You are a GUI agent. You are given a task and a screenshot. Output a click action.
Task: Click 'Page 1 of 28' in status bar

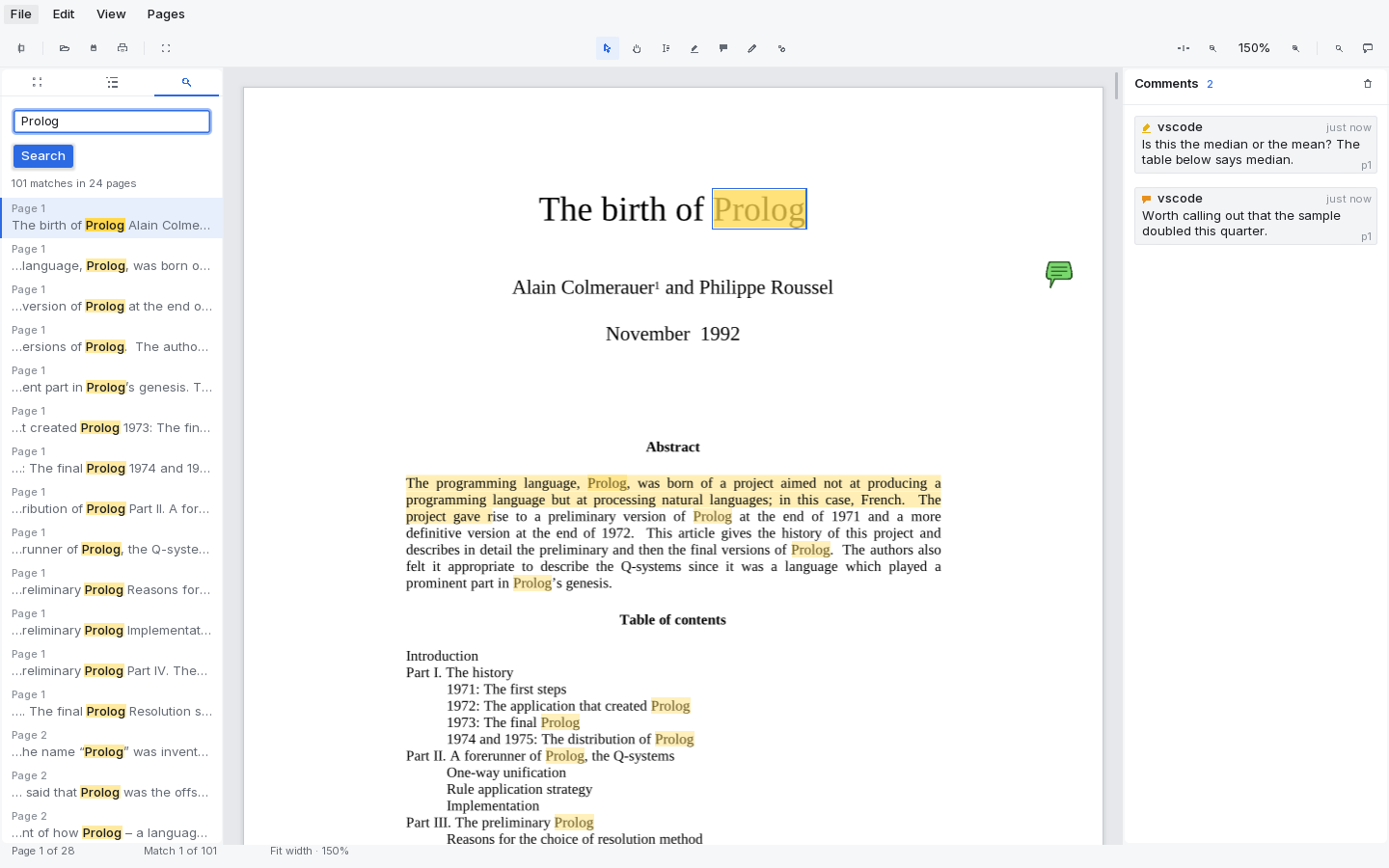(x=43, y=851)
